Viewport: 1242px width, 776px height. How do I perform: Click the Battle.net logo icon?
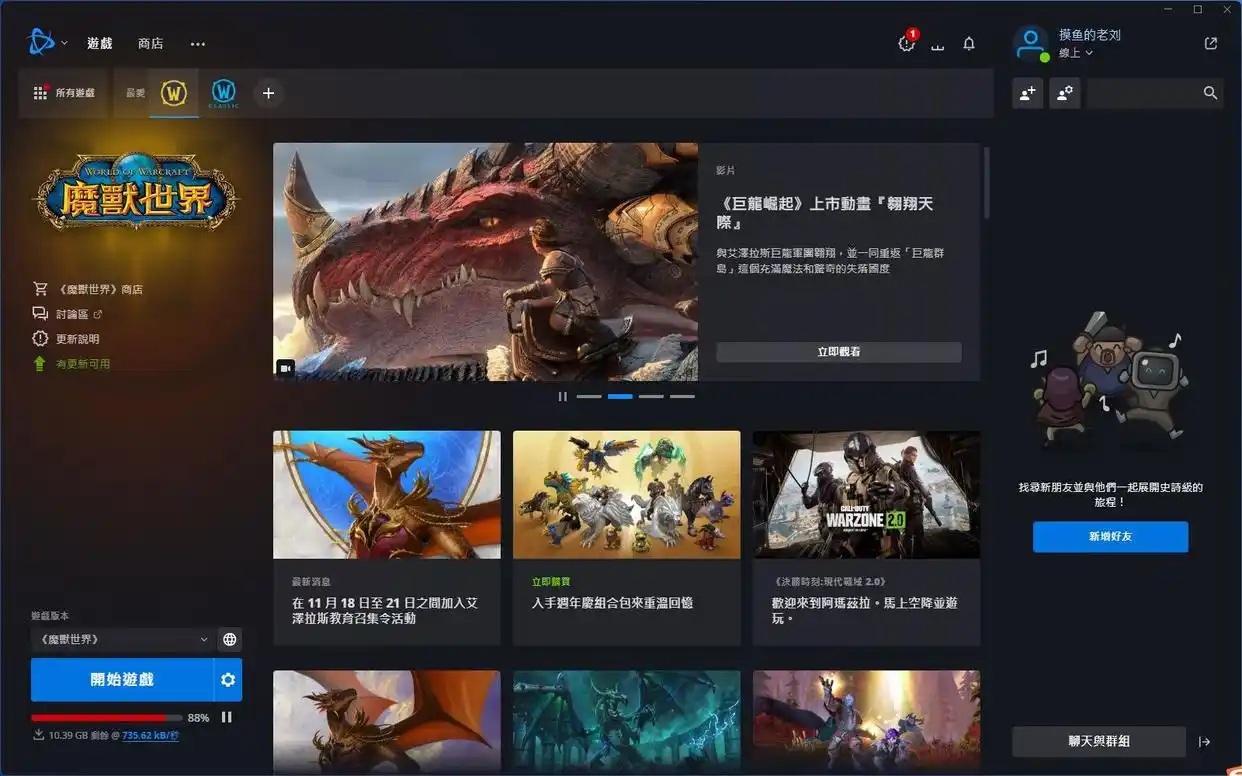coord(41,43)
